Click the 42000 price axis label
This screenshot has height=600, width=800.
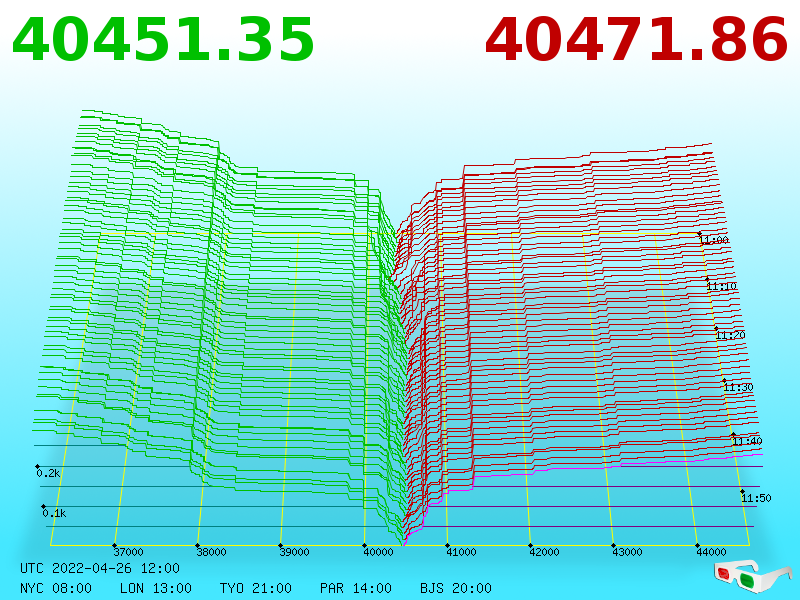coord(544,552)
